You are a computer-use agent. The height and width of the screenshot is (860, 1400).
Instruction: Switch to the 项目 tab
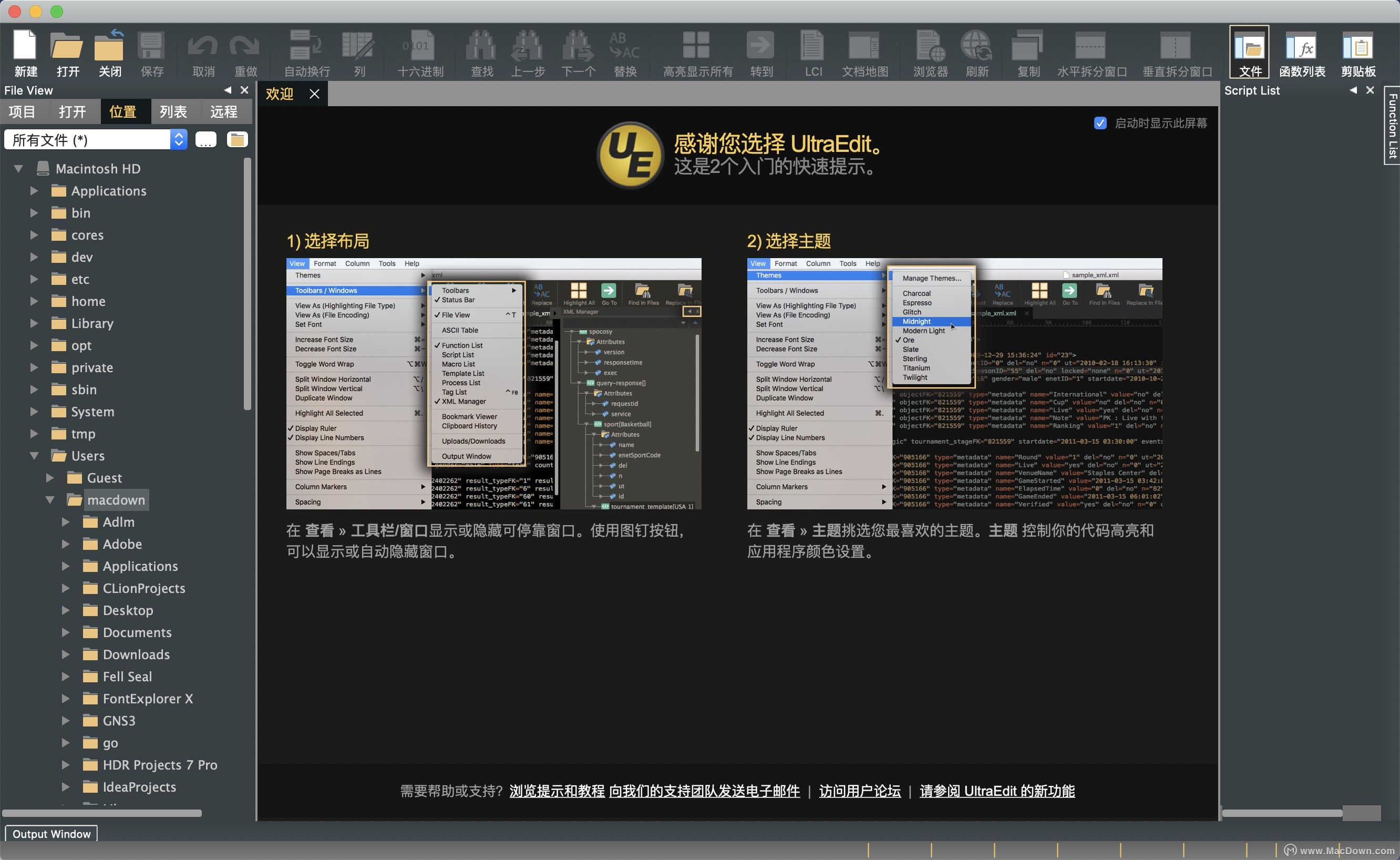coord(22,111)
